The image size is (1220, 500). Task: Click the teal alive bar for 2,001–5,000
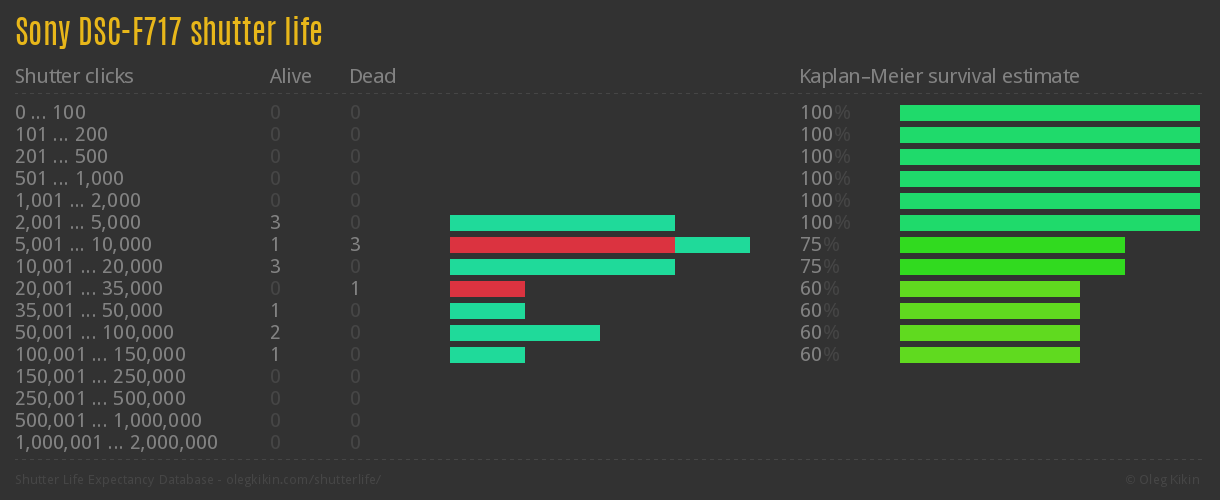(x=562, y=223)
